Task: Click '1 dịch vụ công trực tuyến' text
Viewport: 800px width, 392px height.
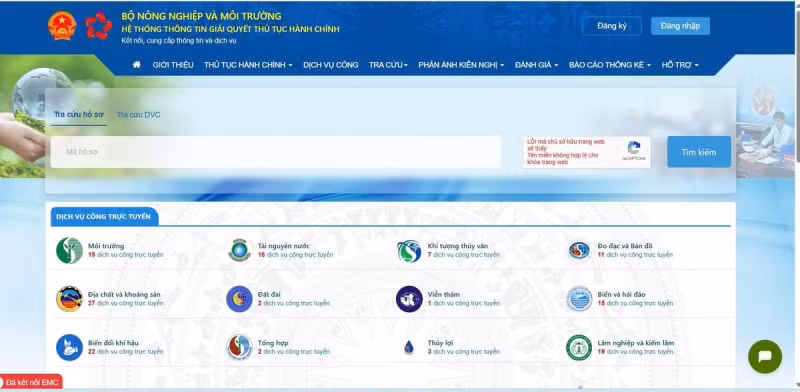Action: (x=464, y=303)
